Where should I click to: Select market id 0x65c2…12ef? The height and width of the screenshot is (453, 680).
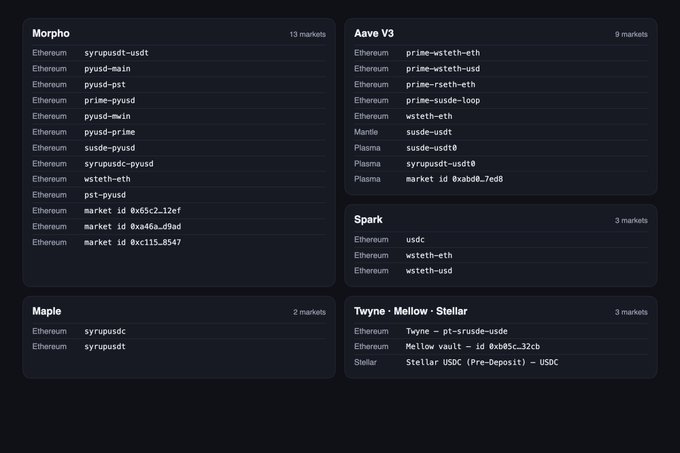(x=179, y=211)
